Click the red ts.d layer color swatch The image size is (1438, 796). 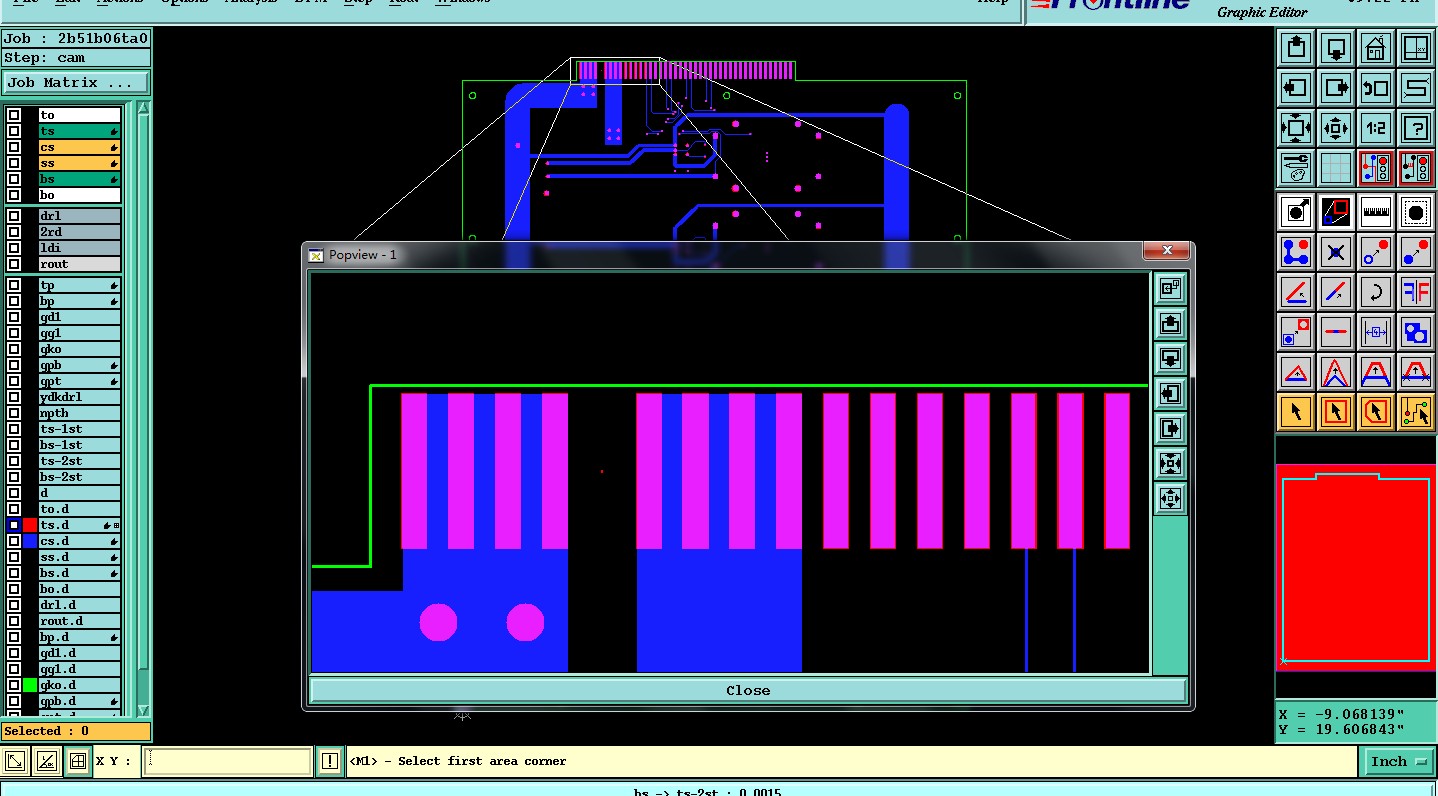[x=30, y=525]
